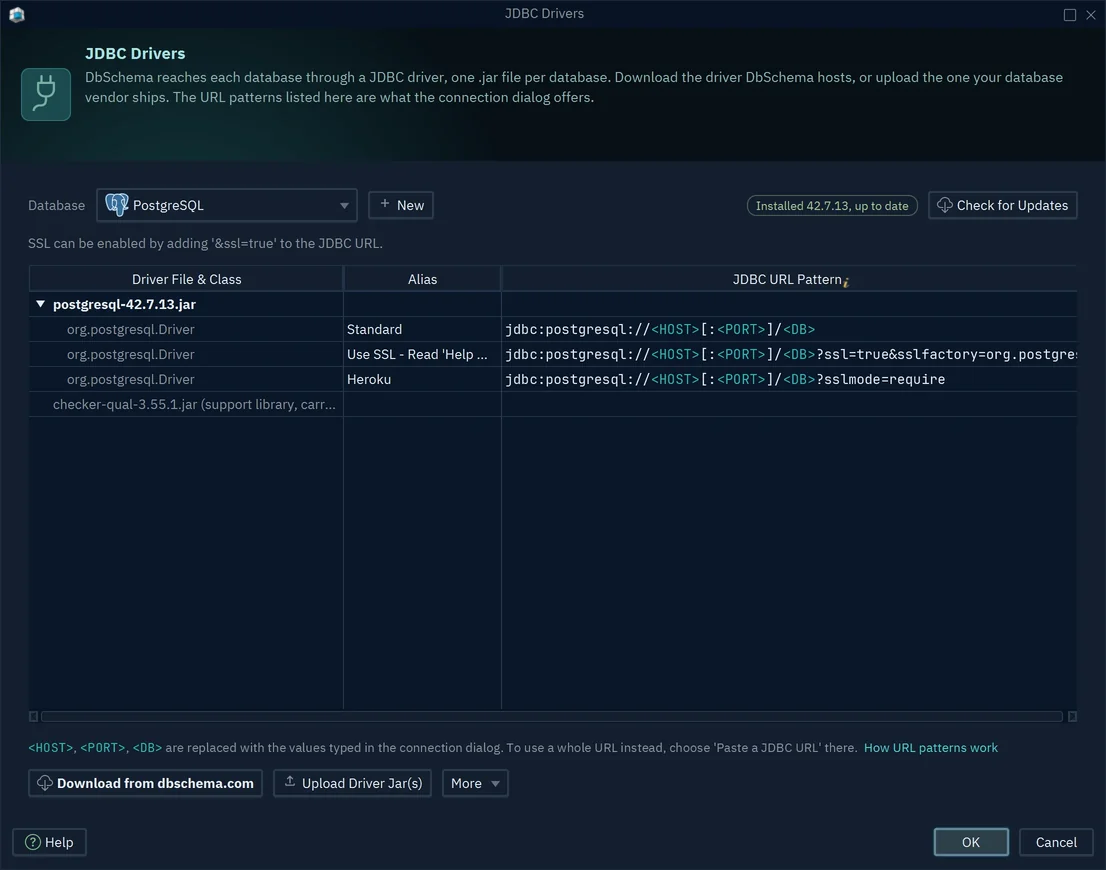This screenshot has width=1106, height=870.
Task: Click Upload Driver Jar(s) button
Action: tap(352, 783)
